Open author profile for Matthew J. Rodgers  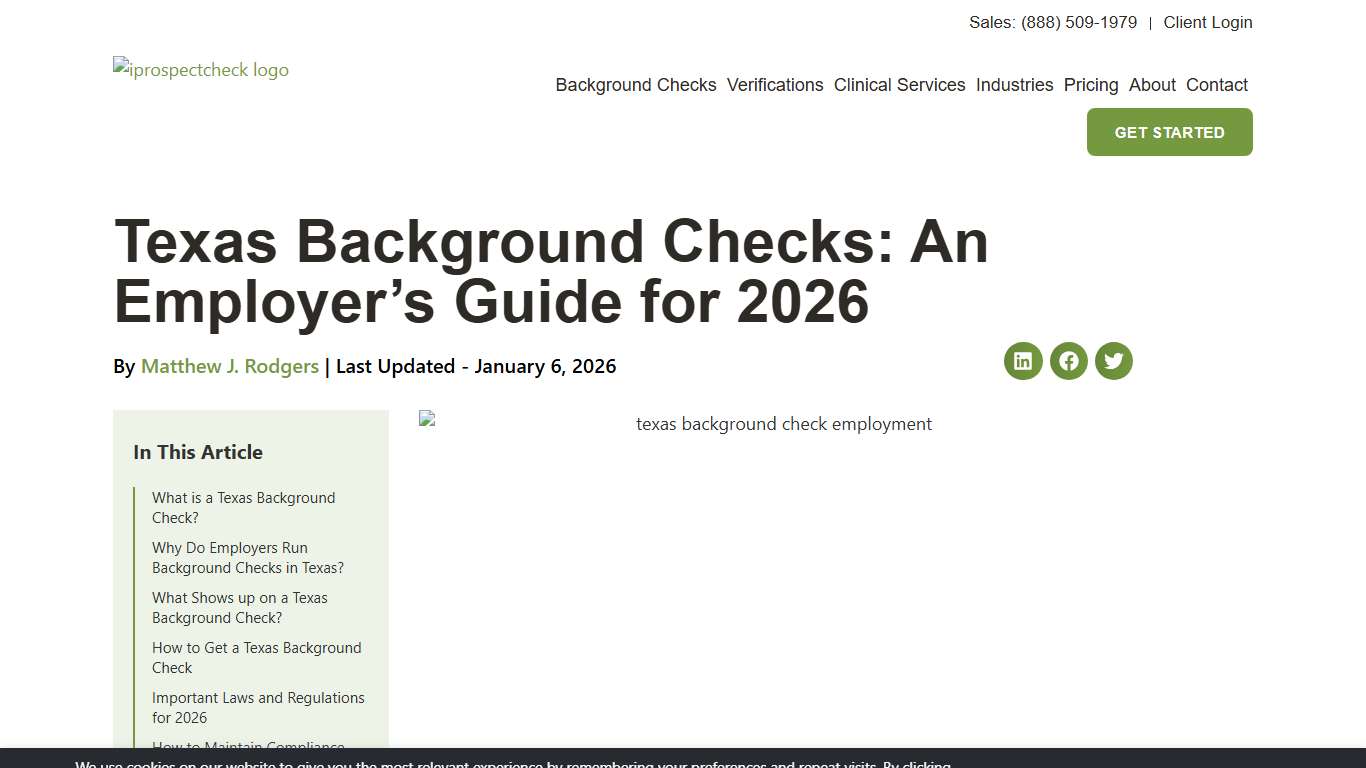pos(229,366)
